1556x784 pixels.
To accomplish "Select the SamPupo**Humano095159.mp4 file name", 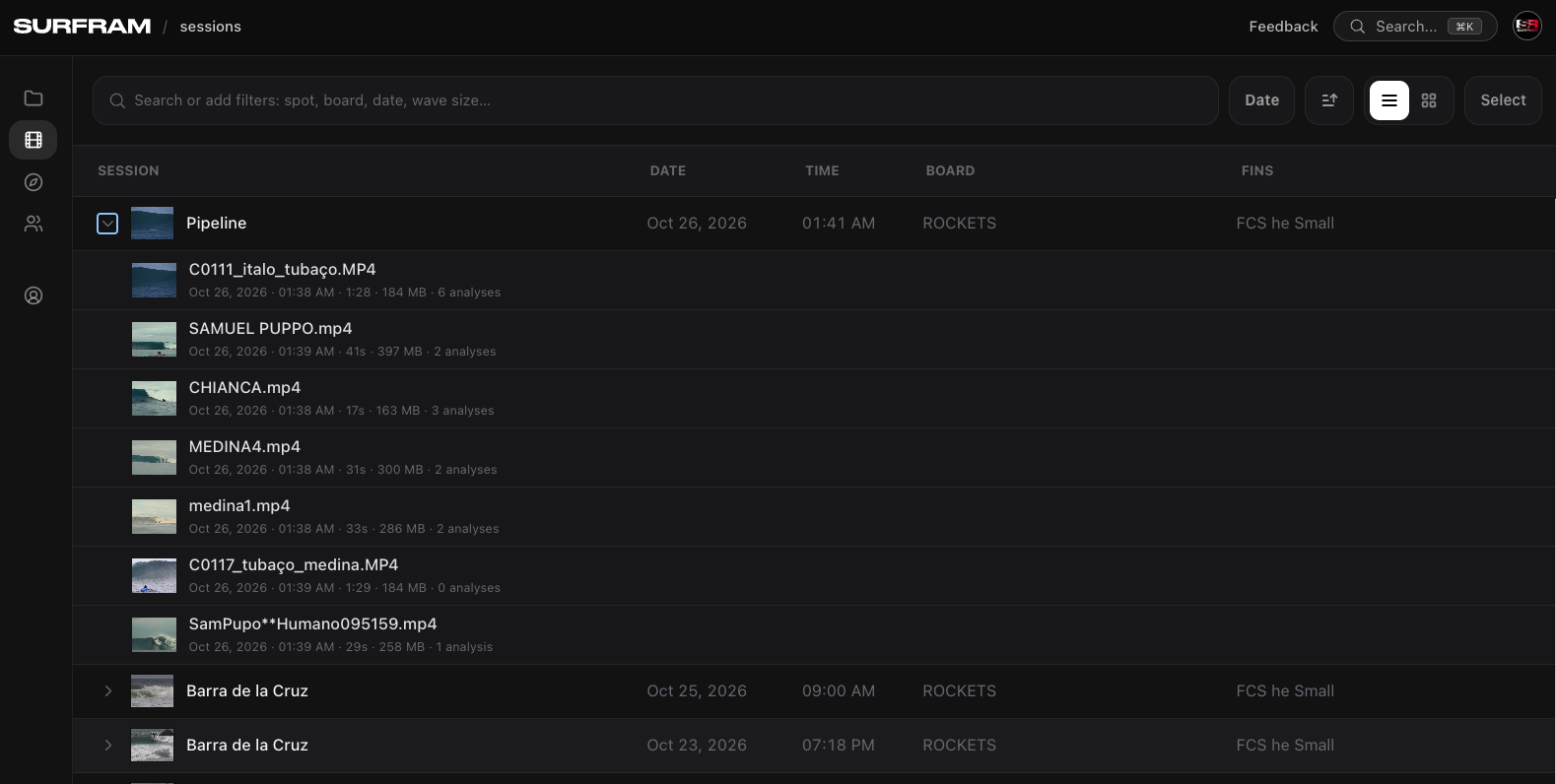I will (x=312, y=624).
